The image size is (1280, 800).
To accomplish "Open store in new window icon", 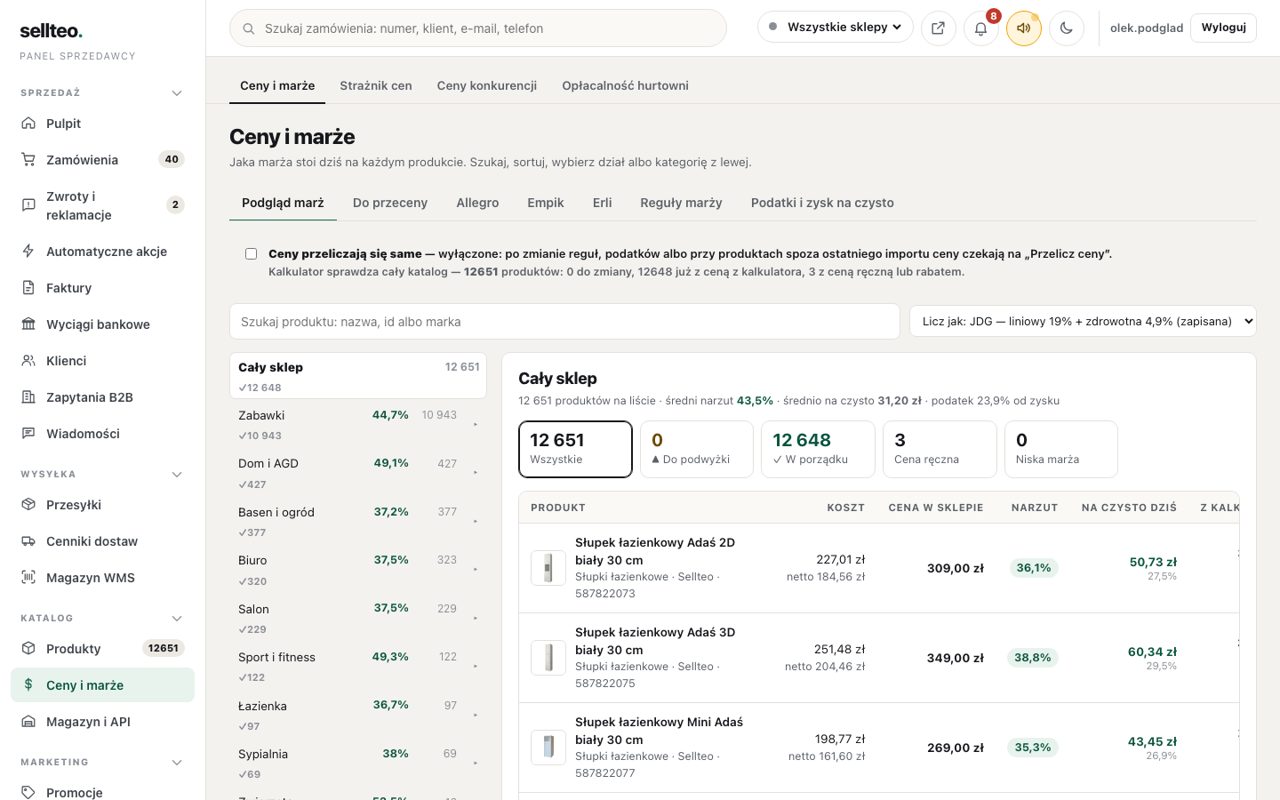I will (x=938, y=28).
